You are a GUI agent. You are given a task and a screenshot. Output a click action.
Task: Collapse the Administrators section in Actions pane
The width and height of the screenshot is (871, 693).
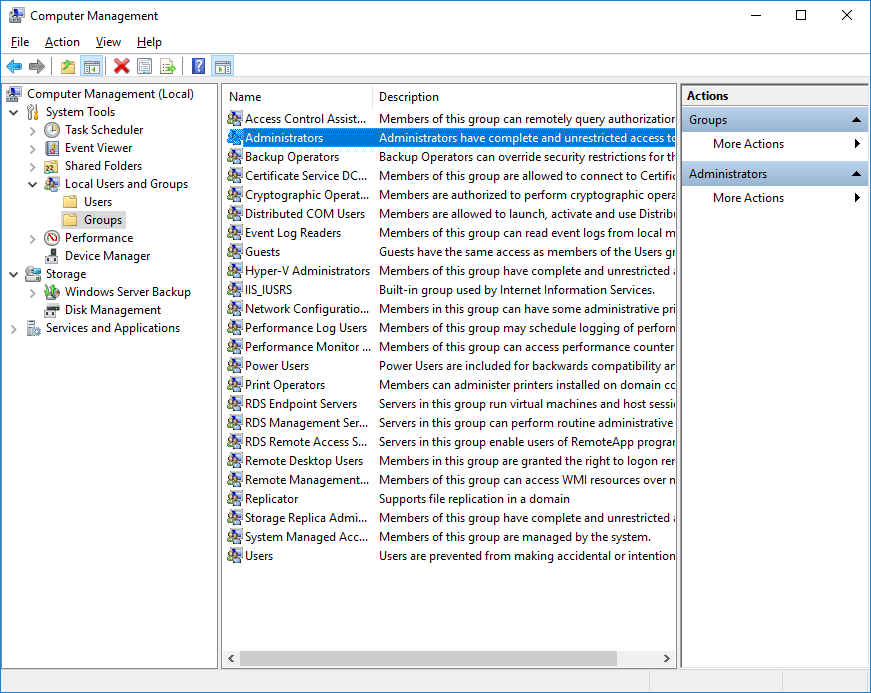[x=857, y=174]
